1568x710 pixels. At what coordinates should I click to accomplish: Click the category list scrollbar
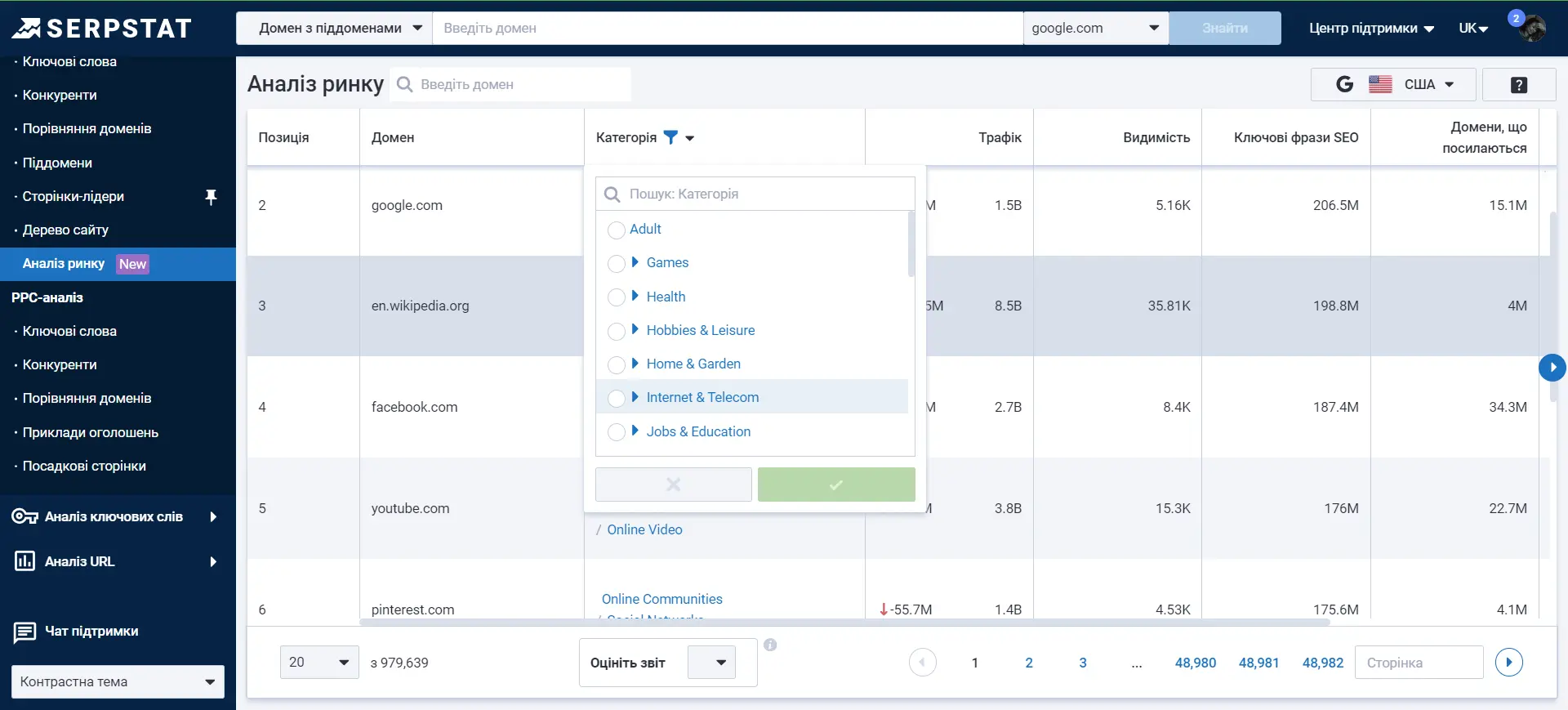point(911,243)
